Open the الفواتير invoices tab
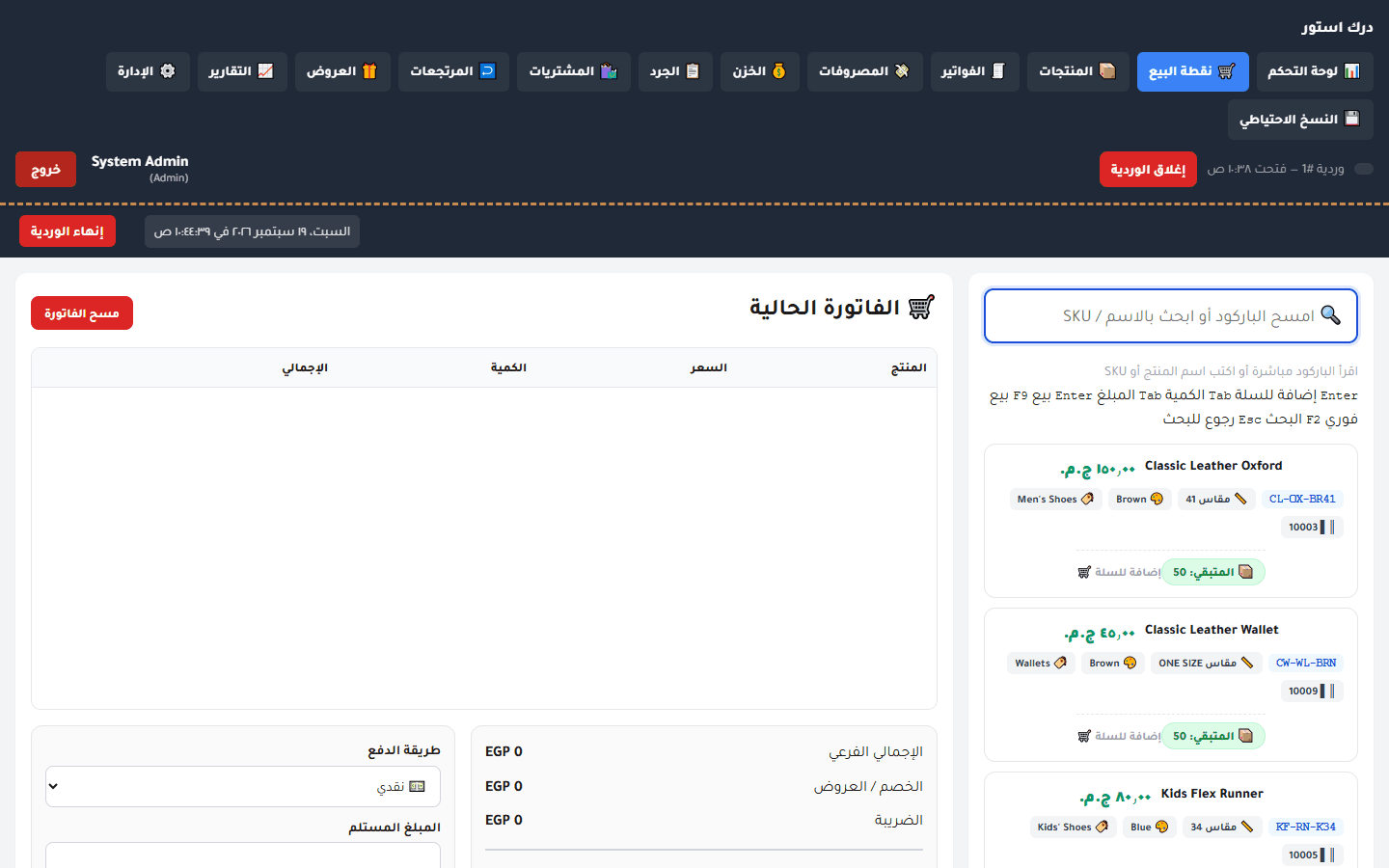 click(974, 71)
